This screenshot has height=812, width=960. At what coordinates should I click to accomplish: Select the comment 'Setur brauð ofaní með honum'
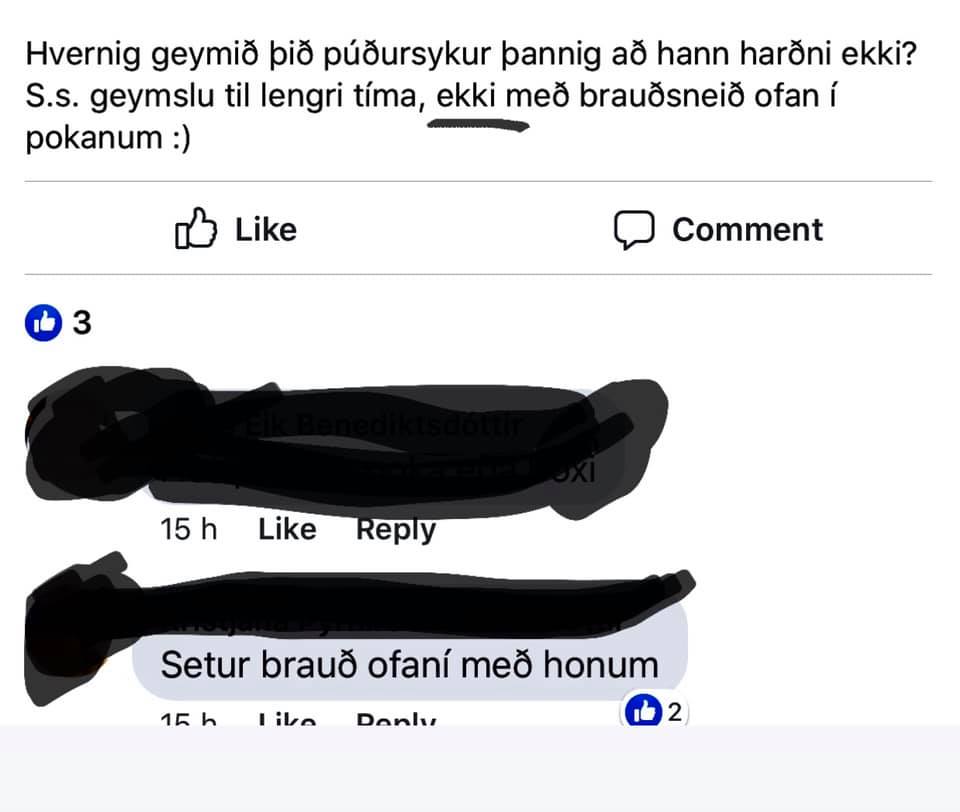point(409,665)
